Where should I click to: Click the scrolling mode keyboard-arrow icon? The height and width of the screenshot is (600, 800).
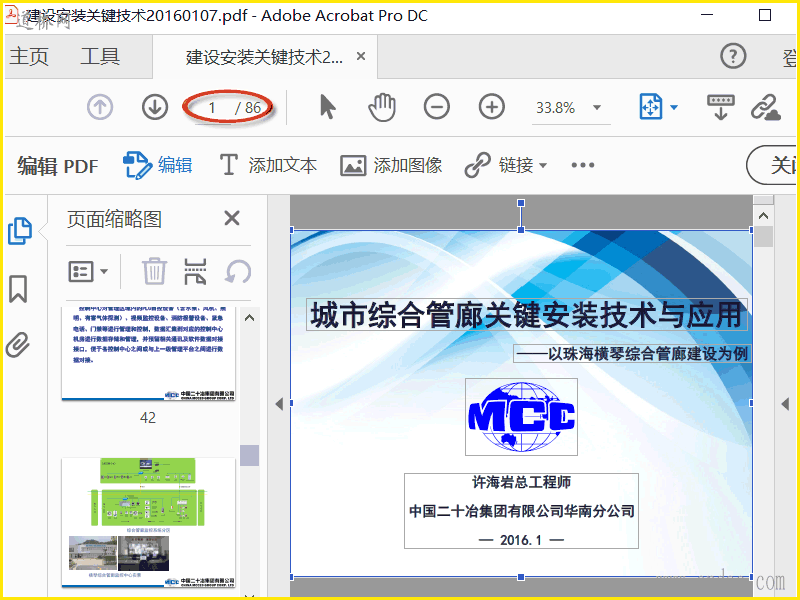720,107
